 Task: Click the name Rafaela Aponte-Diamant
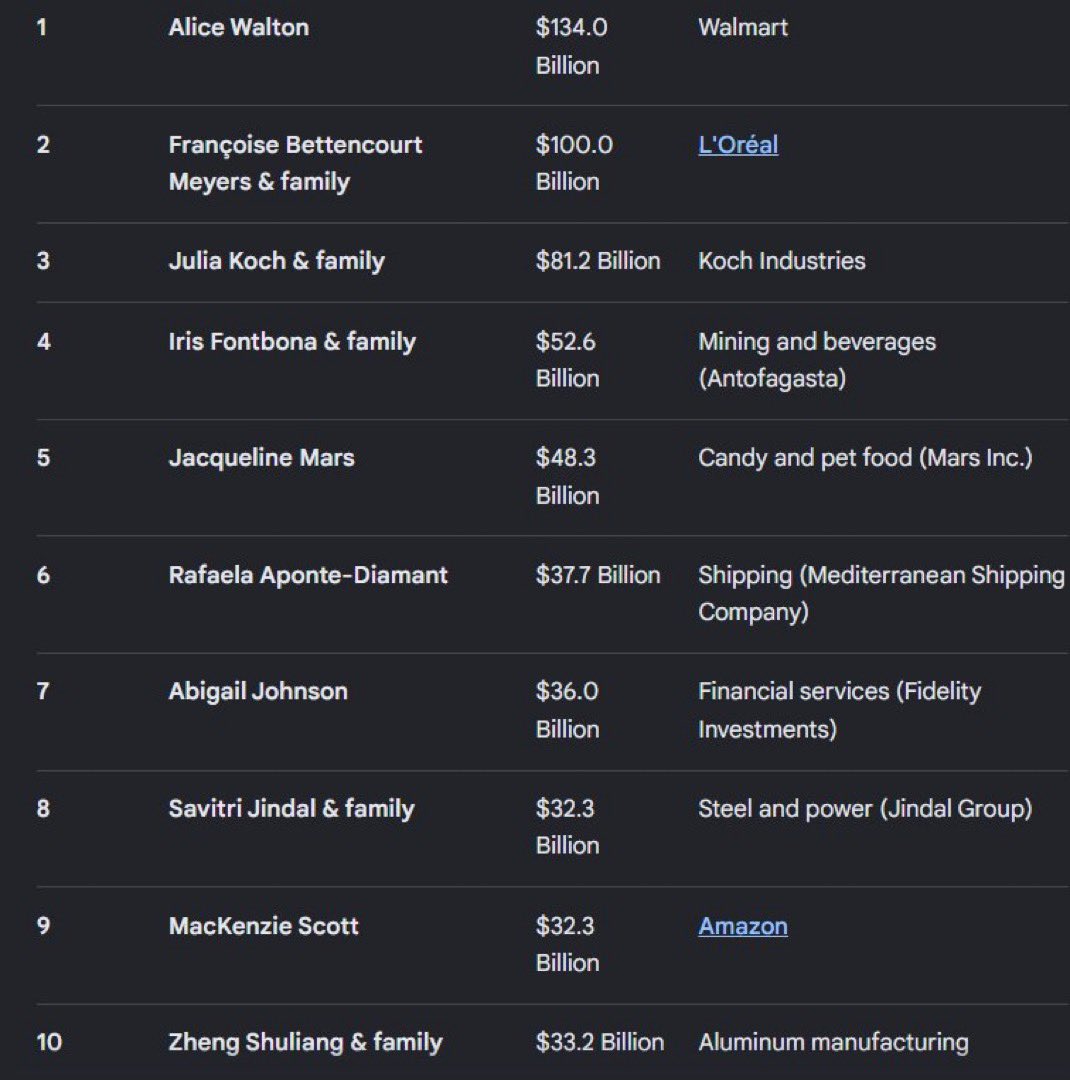click(308, 575)
